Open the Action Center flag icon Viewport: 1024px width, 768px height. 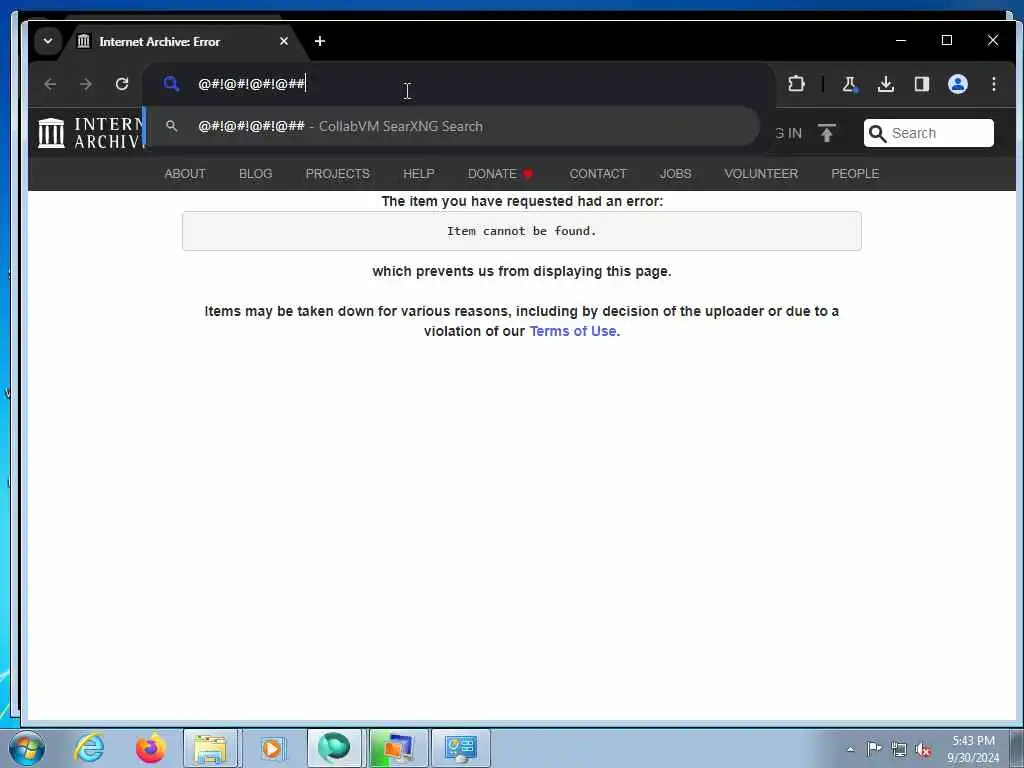tap(874, 749)
